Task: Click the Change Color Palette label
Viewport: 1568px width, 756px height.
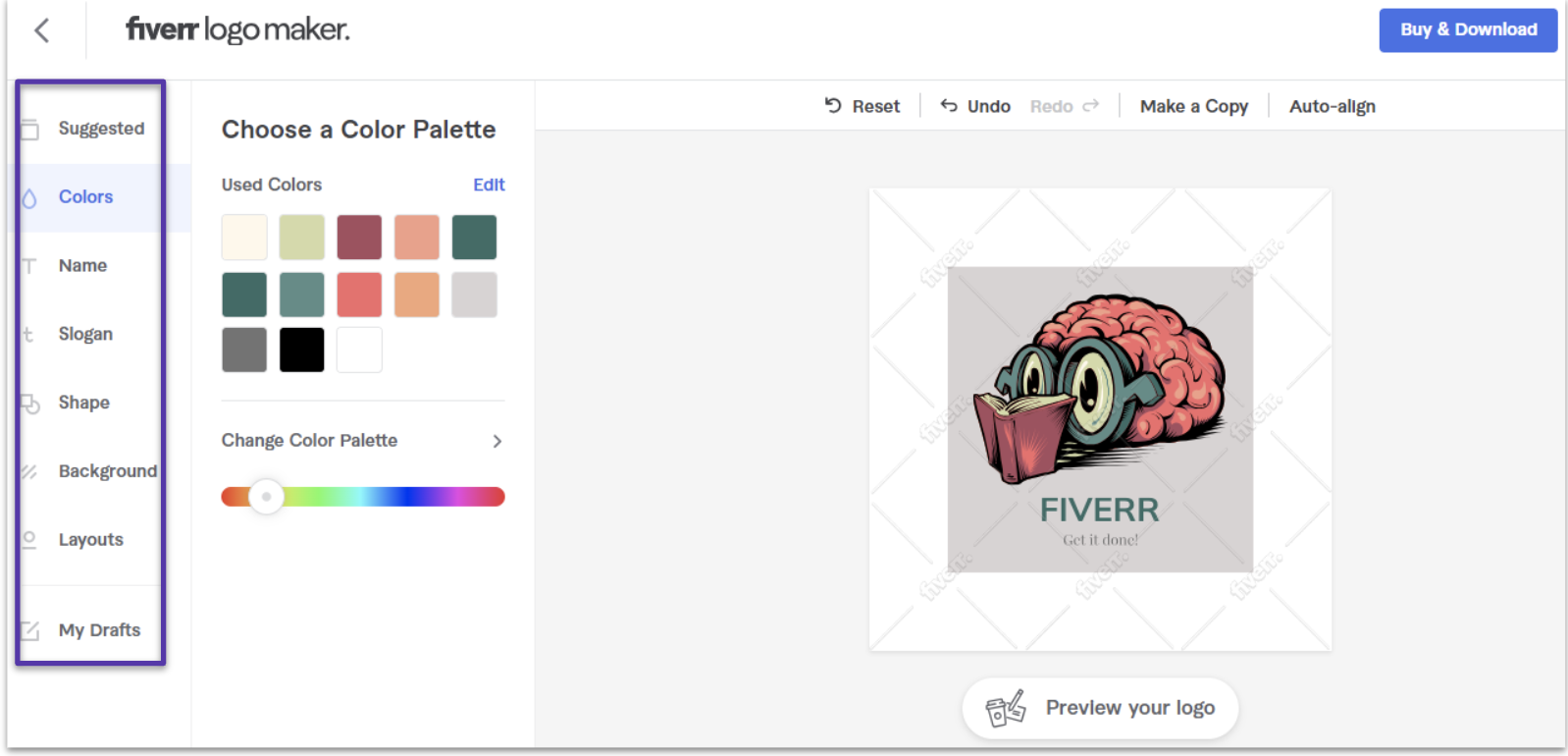Action: pos(309,441)
